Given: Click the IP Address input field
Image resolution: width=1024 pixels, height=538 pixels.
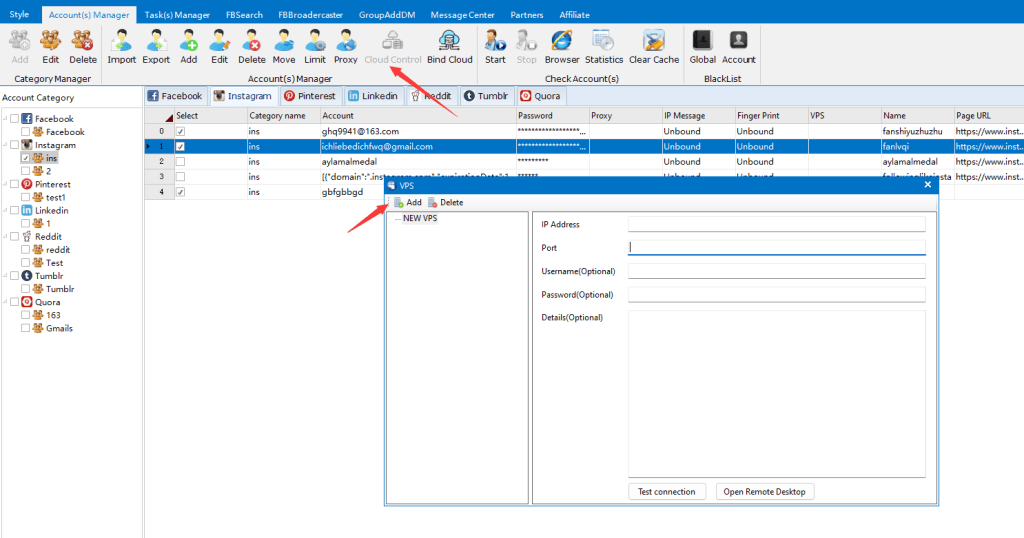Looking at the screenshot, I should click(x=776, y=224).
